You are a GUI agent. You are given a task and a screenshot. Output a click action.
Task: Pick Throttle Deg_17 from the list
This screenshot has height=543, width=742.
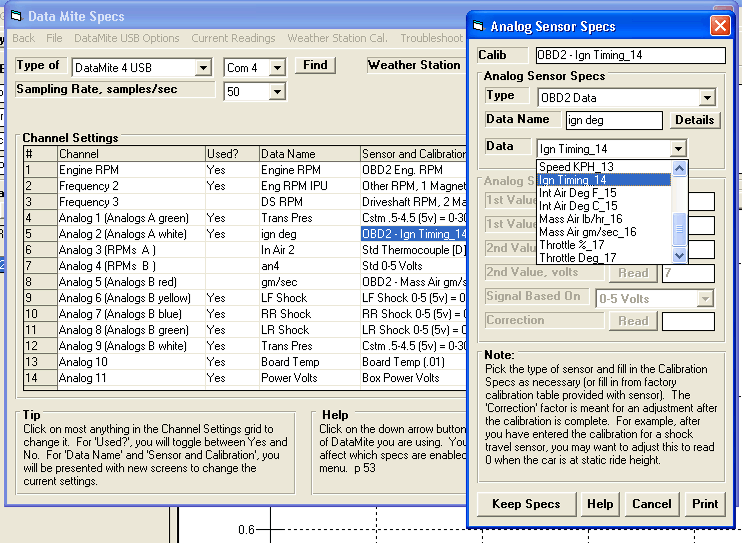click(x=604, y=258)
